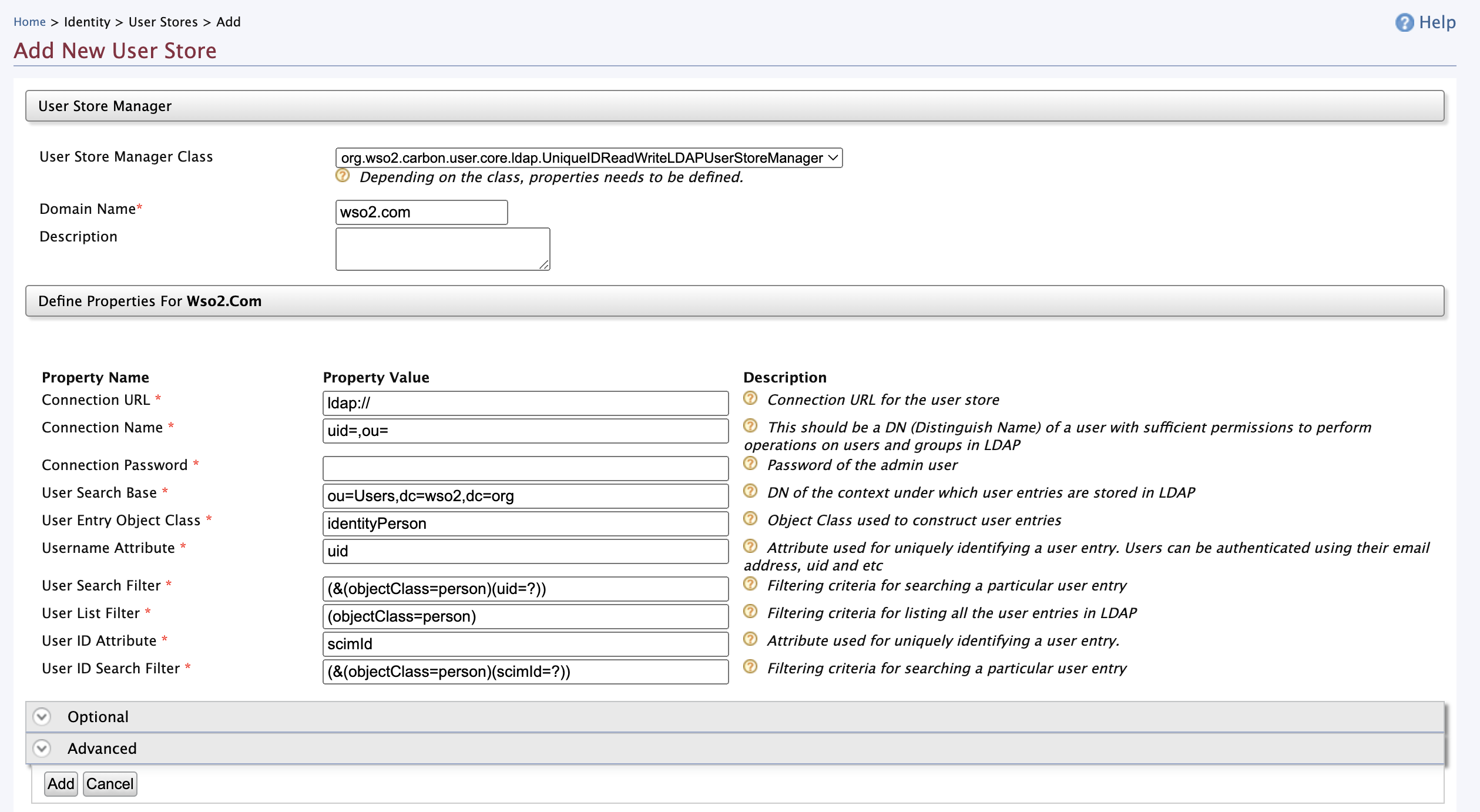
Task: Click help icon for User List Filter description
Action: pos(750,612)
